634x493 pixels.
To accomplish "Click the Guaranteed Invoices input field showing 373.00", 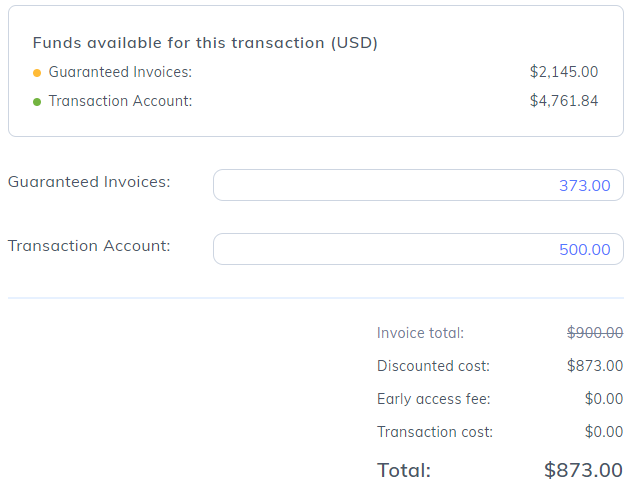I will point(418,185).
